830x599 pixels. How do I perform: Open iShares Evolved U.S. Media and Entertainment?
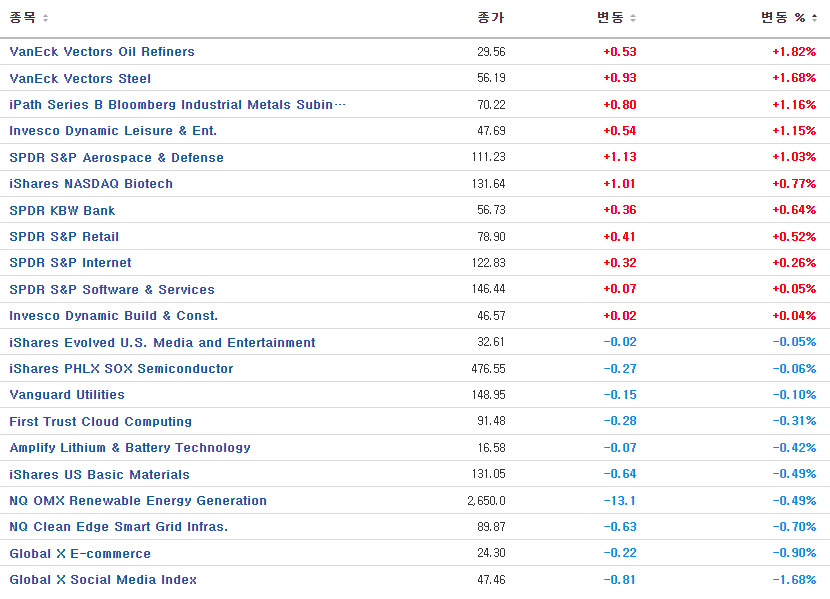pyautogui.click(x=163, y=342)
